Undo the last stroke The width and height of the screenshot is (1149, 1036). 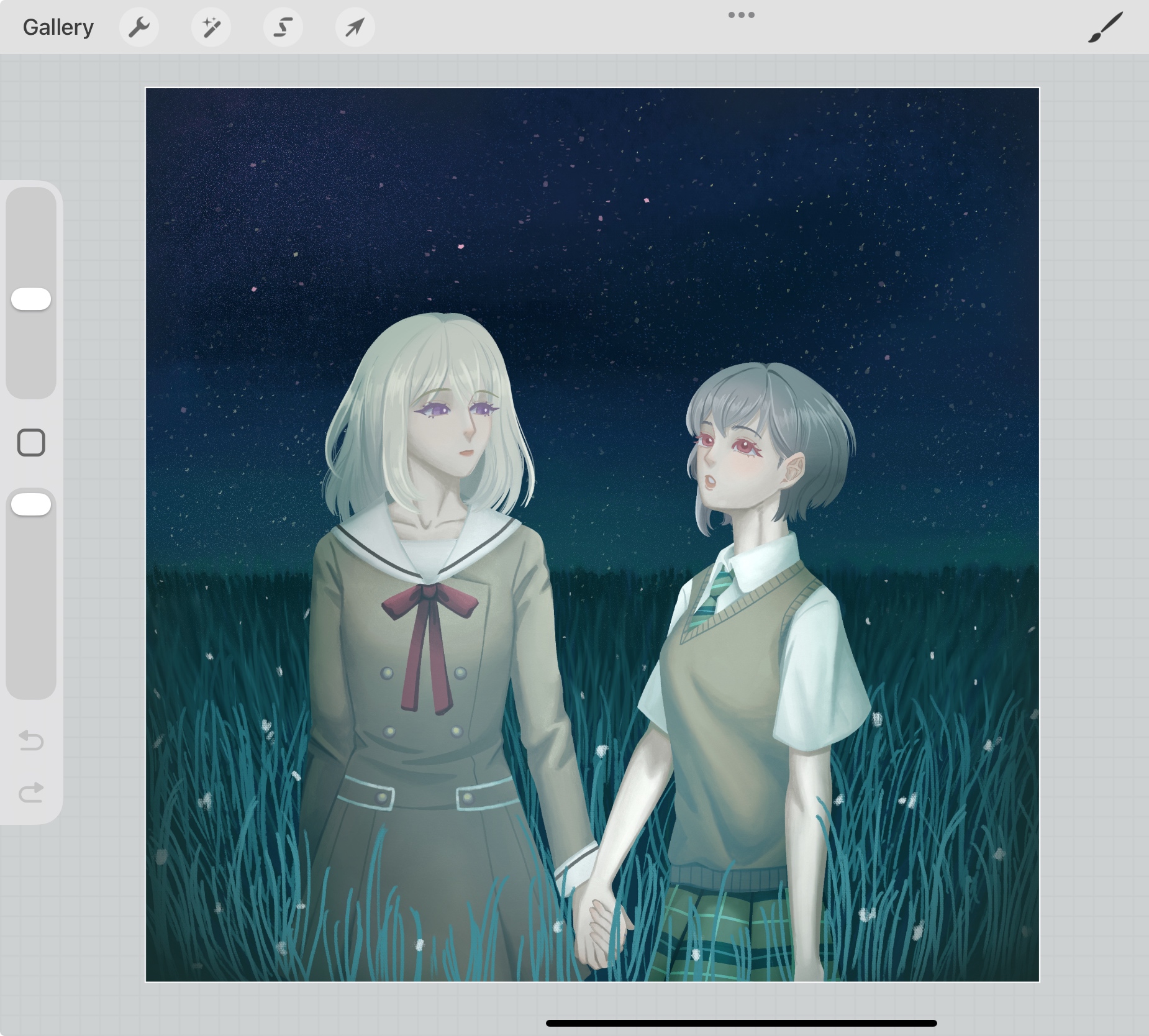(x=31, y=740)
